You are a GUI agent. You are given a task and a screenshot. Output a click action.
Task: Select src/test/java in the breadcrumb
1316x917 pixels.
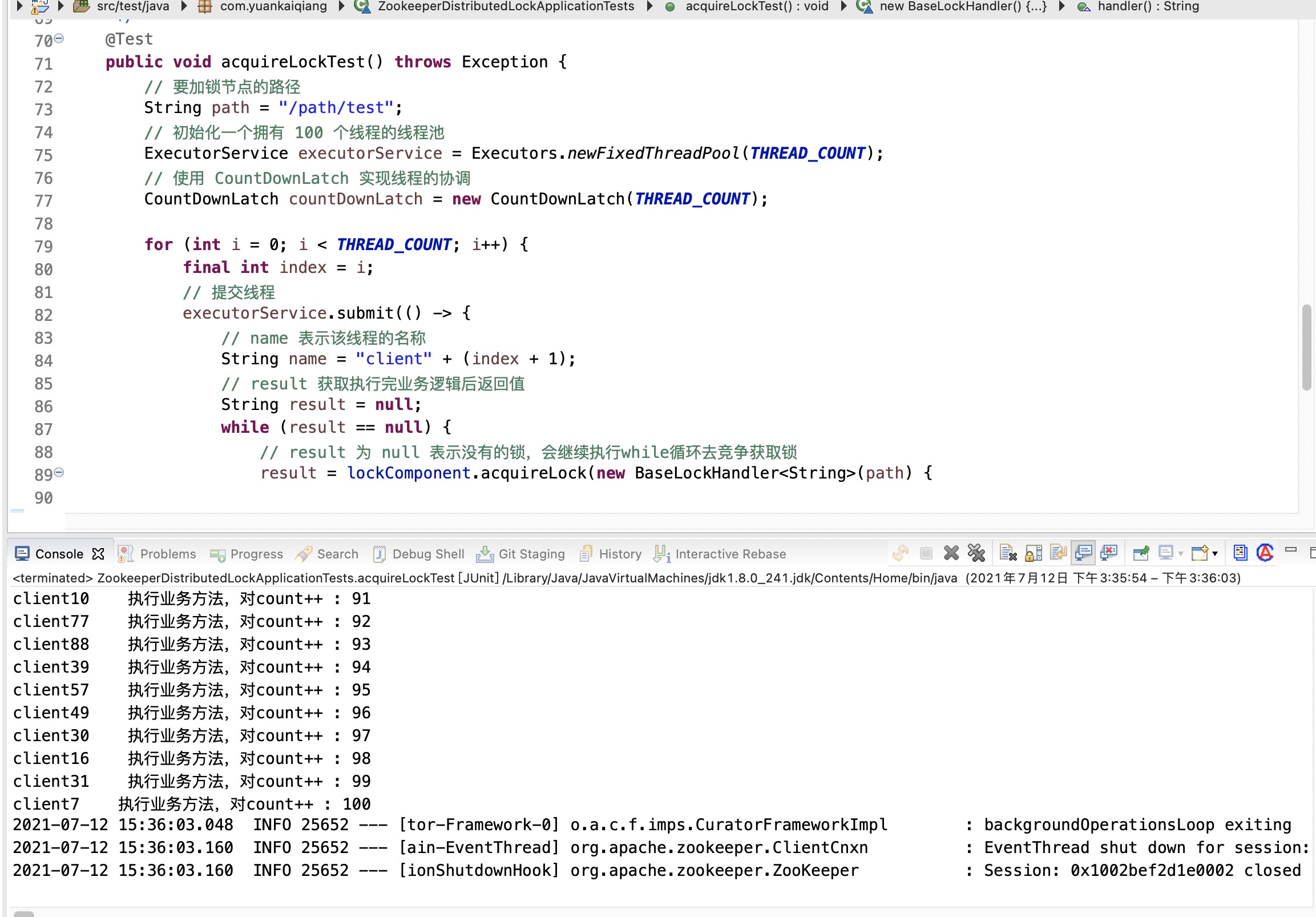point(133,6)
